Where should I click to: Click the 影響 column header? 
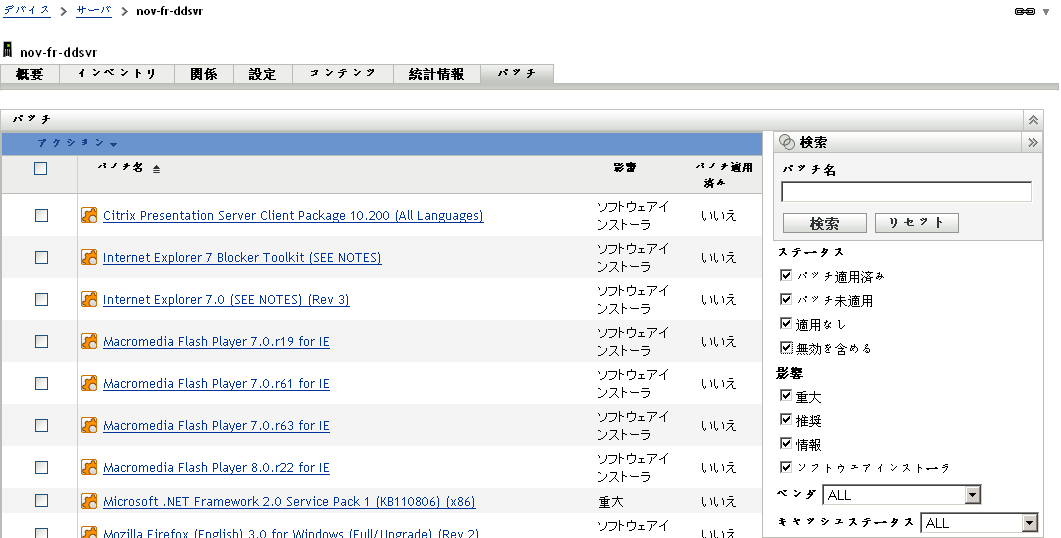coord(625,167)
